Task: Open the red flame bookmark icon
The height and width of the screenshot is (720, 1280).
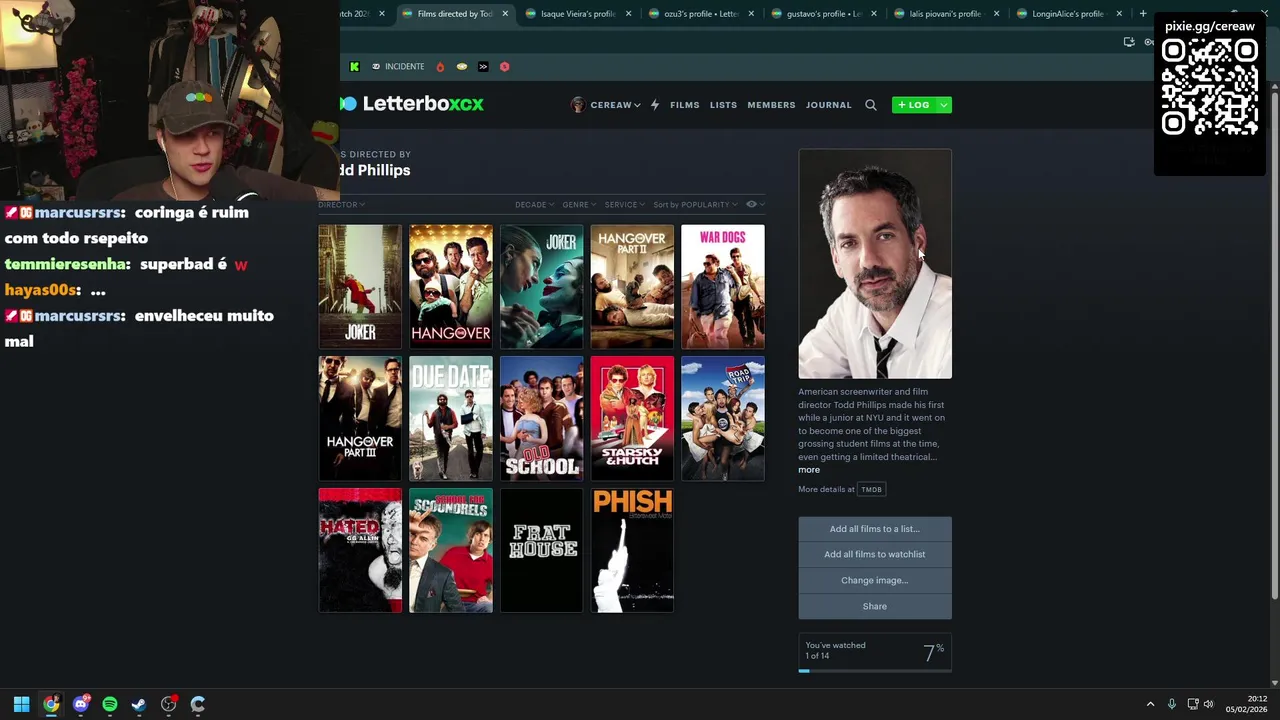Action: pos(440,67)
